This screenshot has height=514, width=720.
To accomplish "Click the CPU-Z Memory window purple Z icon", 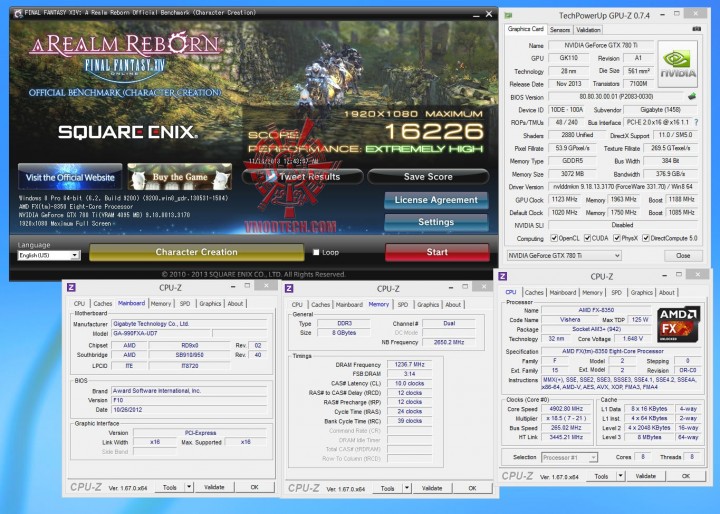I will click(x=289, y=288).
